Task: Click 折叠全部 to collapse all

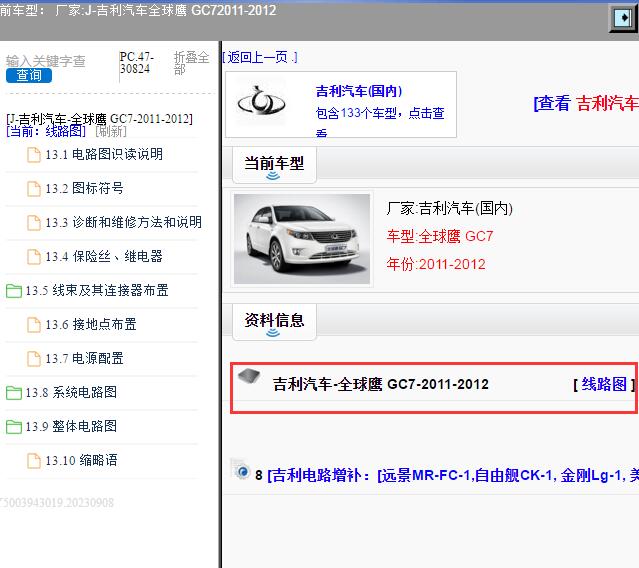Action: pyautogui.click(x=191, y=63)
